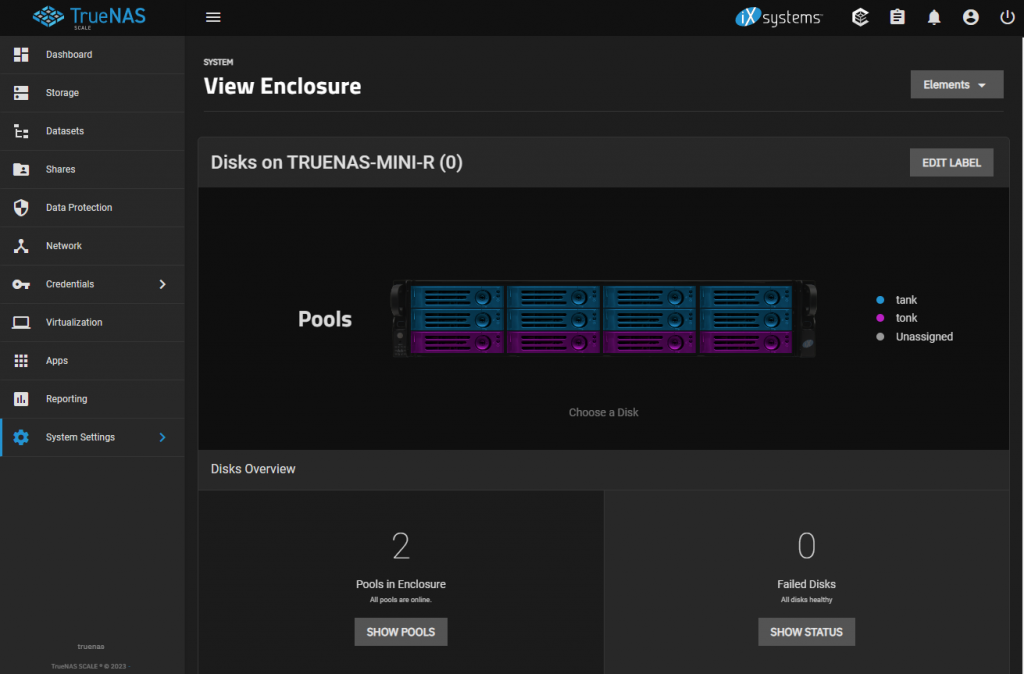Click the EDIT LABEL button

click(x=952, y=163)
